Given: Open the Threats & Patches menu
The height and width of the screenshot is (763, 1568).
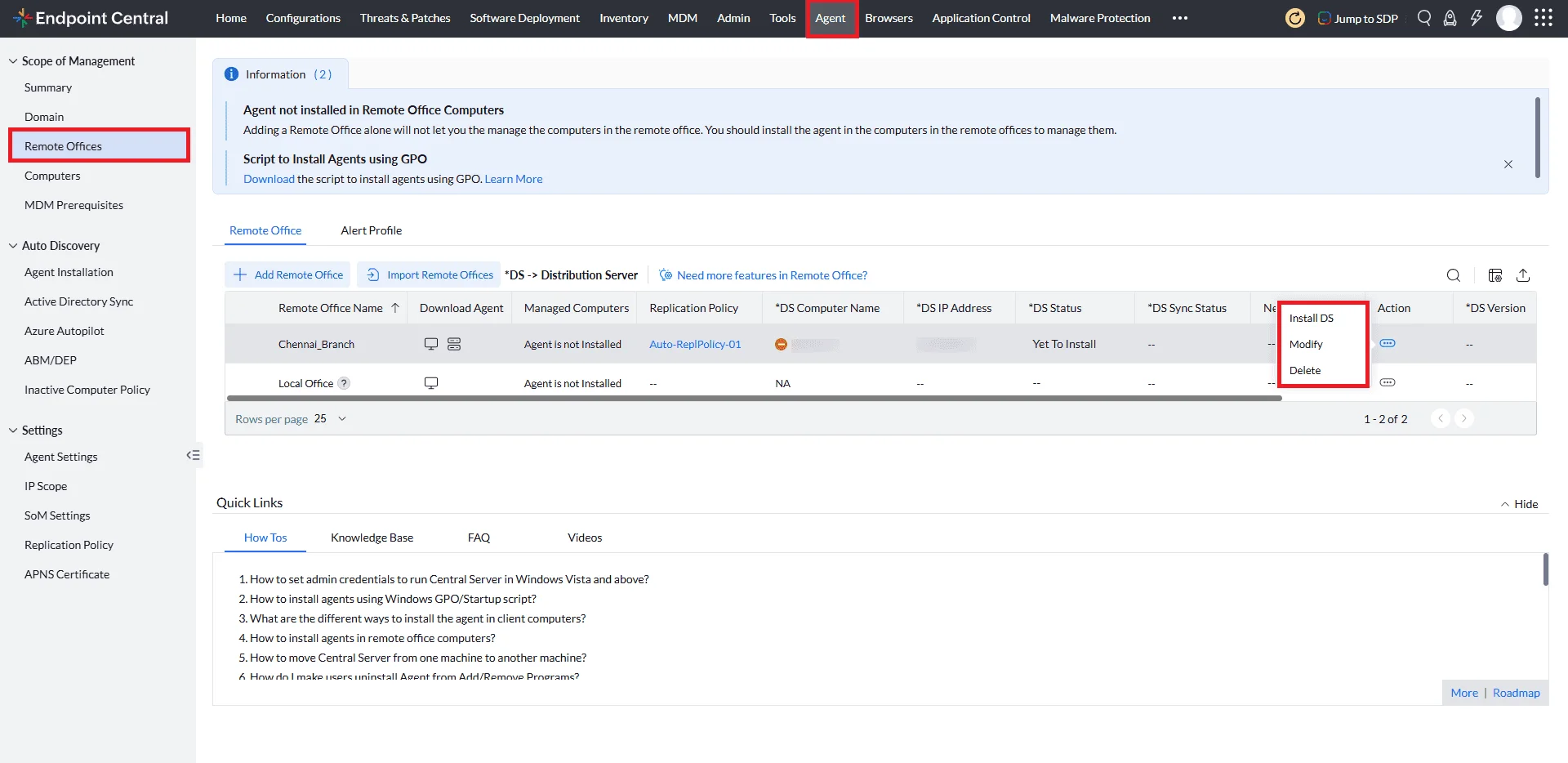Looking at the screenshot, I should tap(405, 18).
